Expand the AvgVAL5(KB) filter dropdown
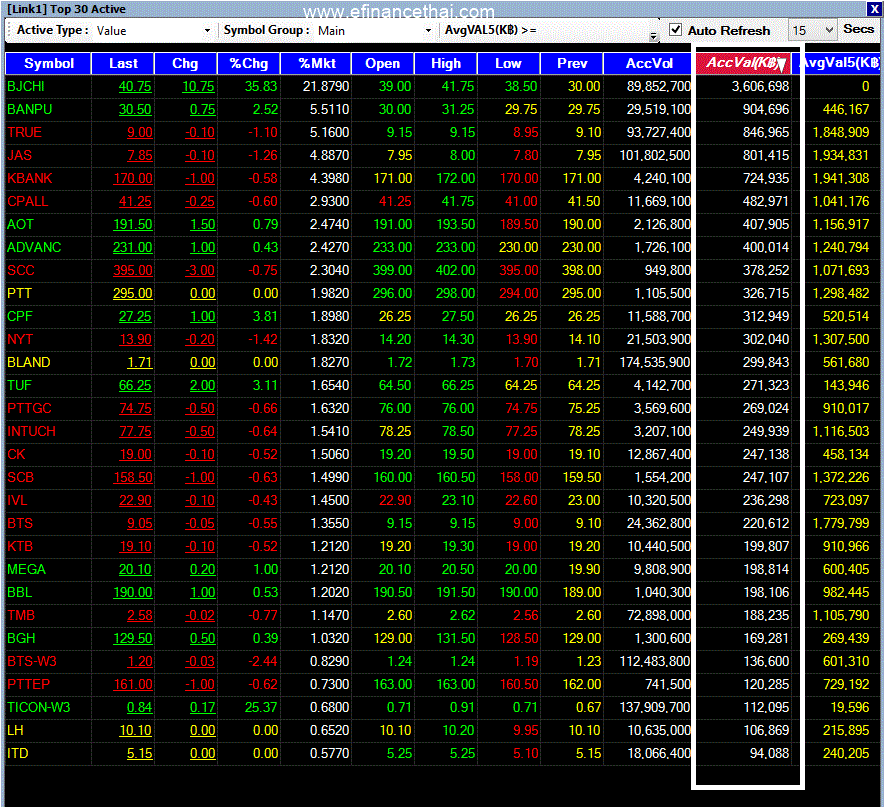 click(653, 37)
